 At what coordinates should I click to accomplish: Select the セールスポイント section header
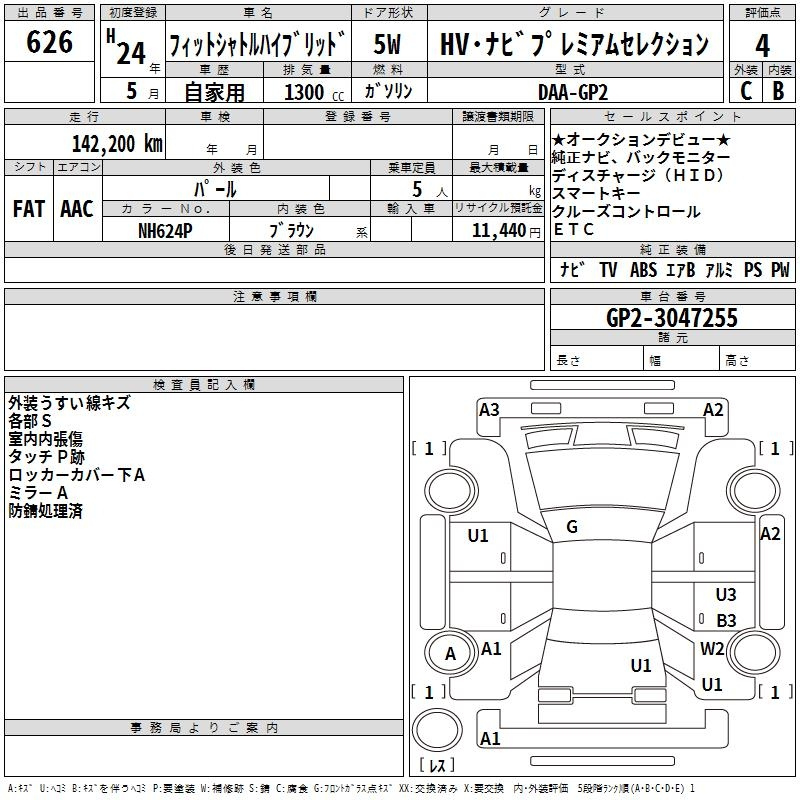(x=672, y=117)
